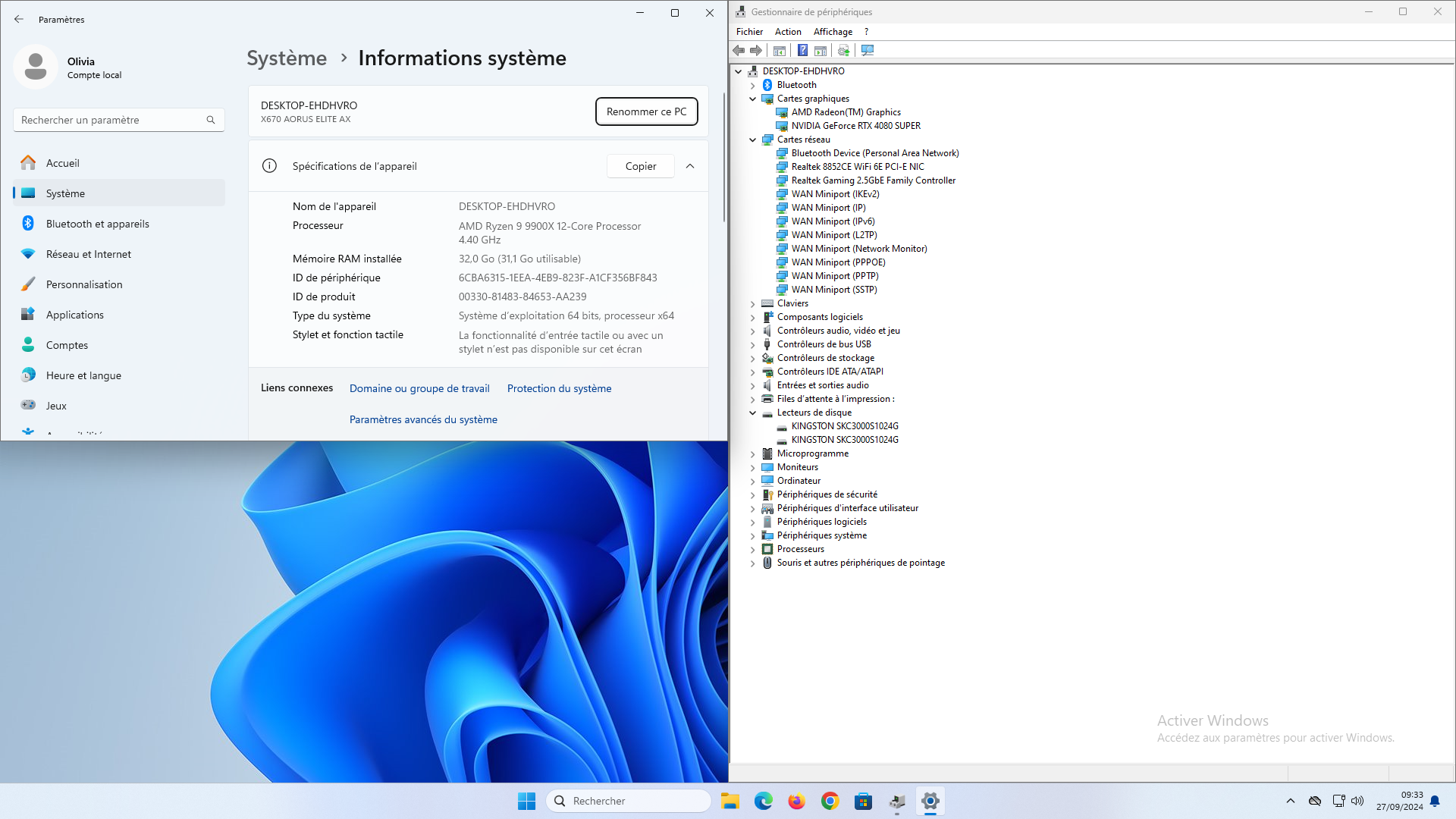1456x819 pixels.
Task: Open the Action menu
Action: pyautogui.click(x=788, y=32)
